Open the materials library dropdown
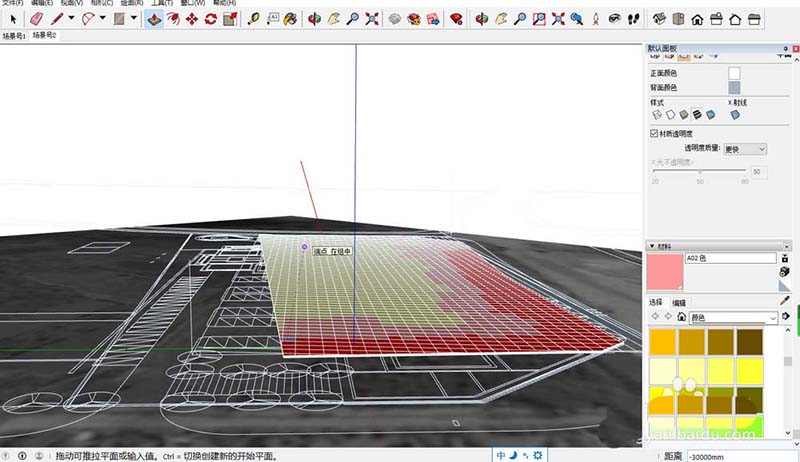Screen dimensions: 800x462 coord(733,318)
